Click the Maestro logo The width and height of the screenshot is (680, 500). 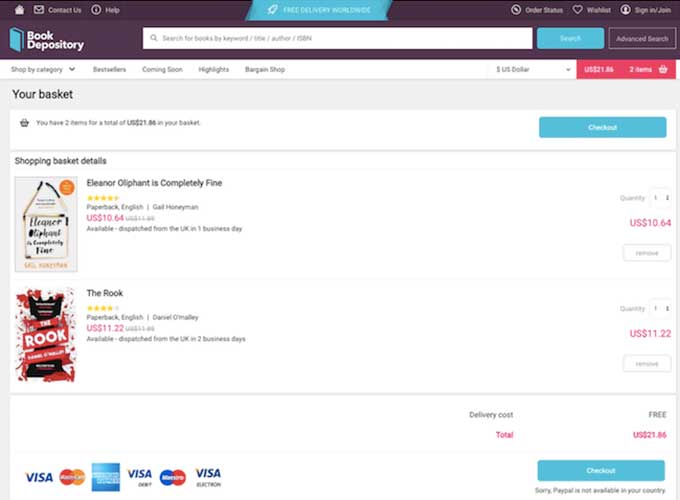coord(173,477)
